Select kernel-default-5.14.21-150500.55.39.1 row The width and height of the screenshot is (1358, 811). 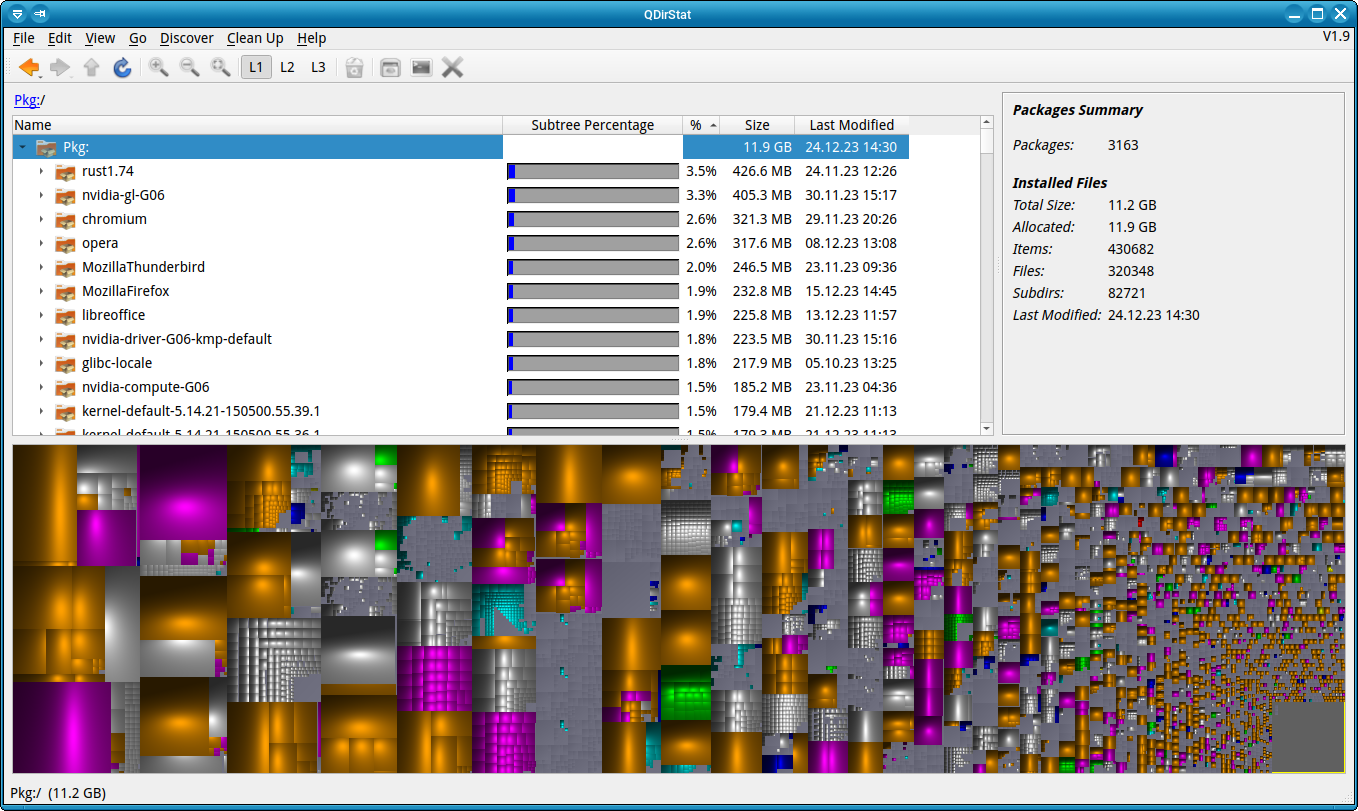tap(460, 411)
